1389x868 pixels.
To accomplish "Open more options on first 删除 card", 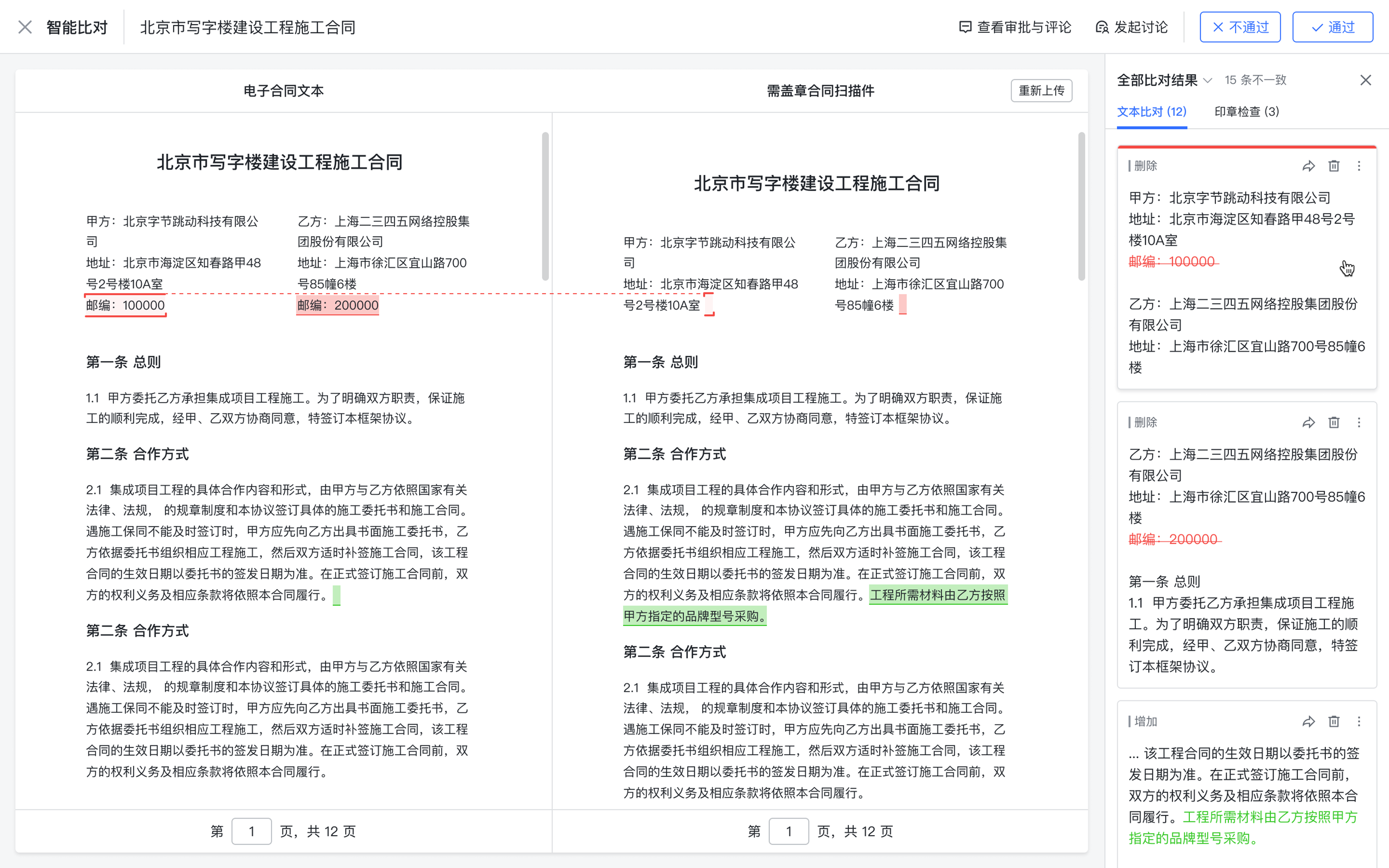I will [1358, 167].
